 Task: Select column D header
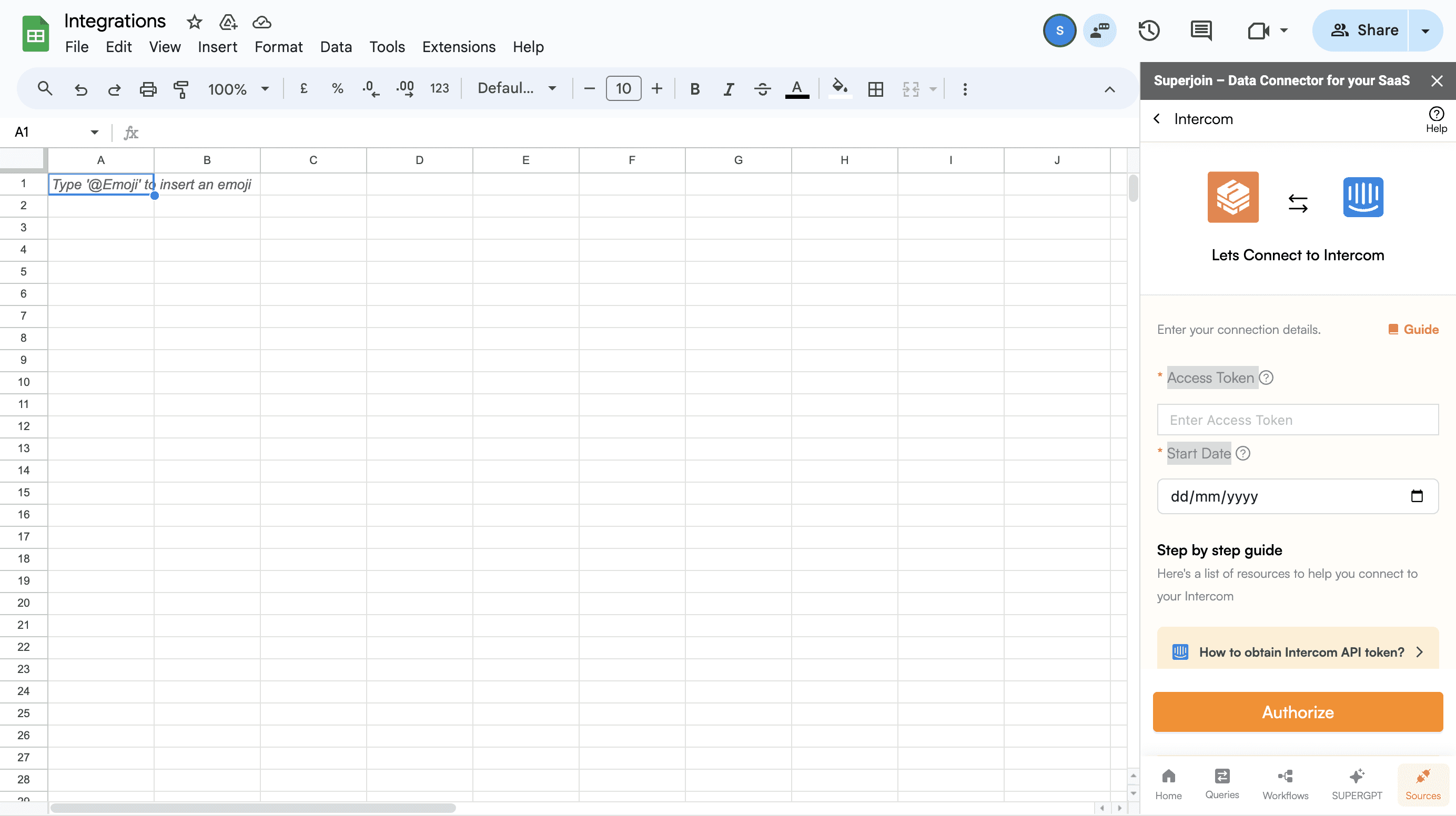pos(419,160)
